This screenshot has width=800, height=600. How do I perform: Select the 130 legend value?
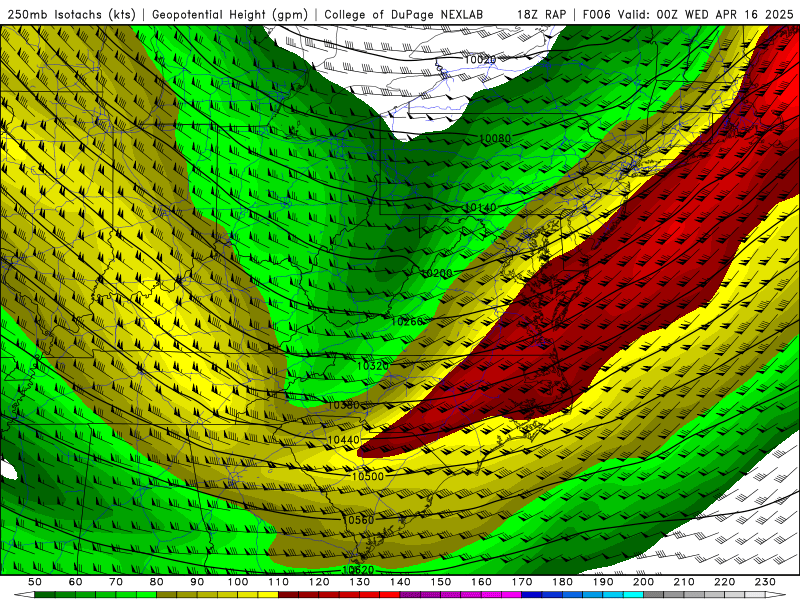pyautogui.click(x=360, y=582)
